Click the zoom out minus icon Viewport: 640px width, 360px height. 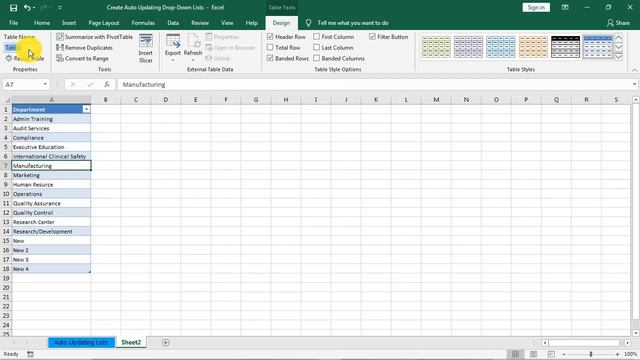point(564,354)
